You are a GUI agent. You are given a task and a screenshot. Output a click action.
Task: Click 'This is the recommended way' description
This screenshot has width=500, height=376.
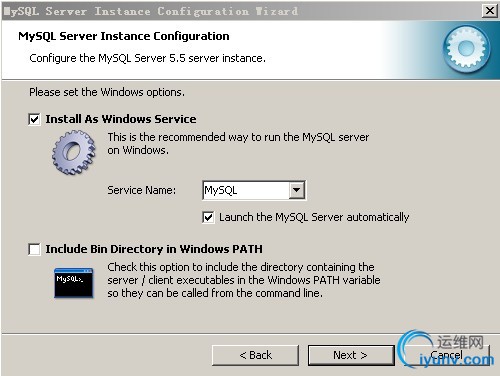click(238, 144)
